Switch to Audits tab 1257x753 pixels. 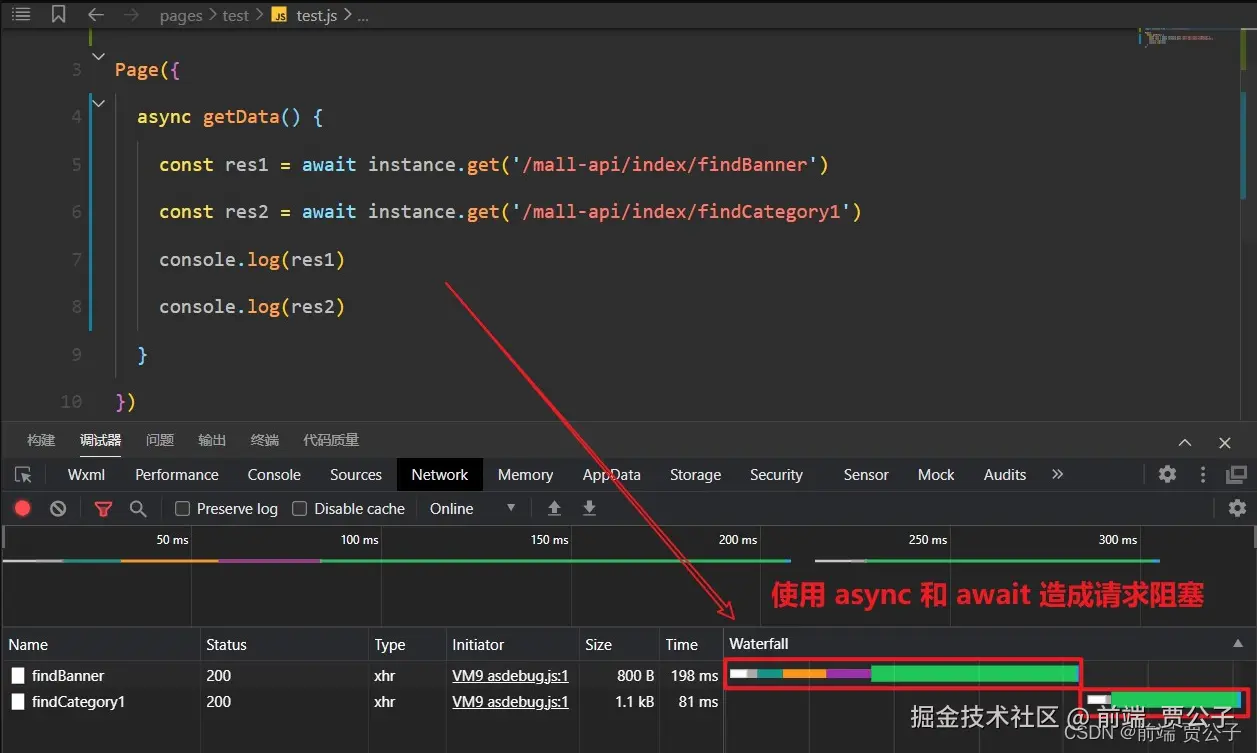click(1005, 475)
